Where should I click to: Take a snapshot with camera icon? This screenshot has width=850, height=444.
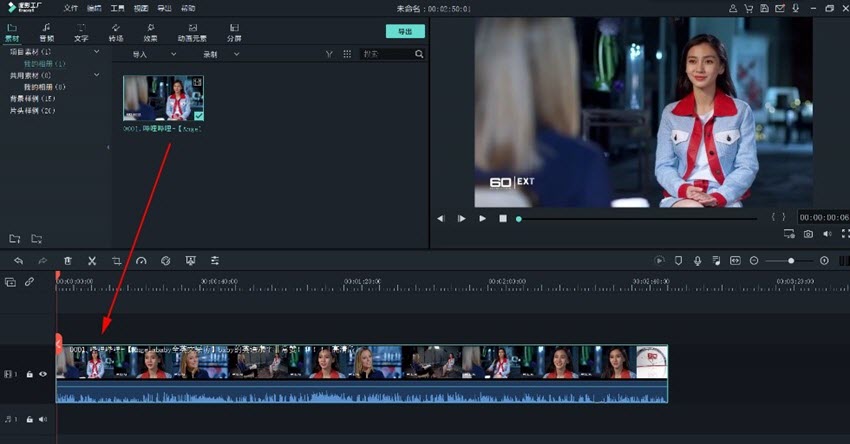pos(808,234)
